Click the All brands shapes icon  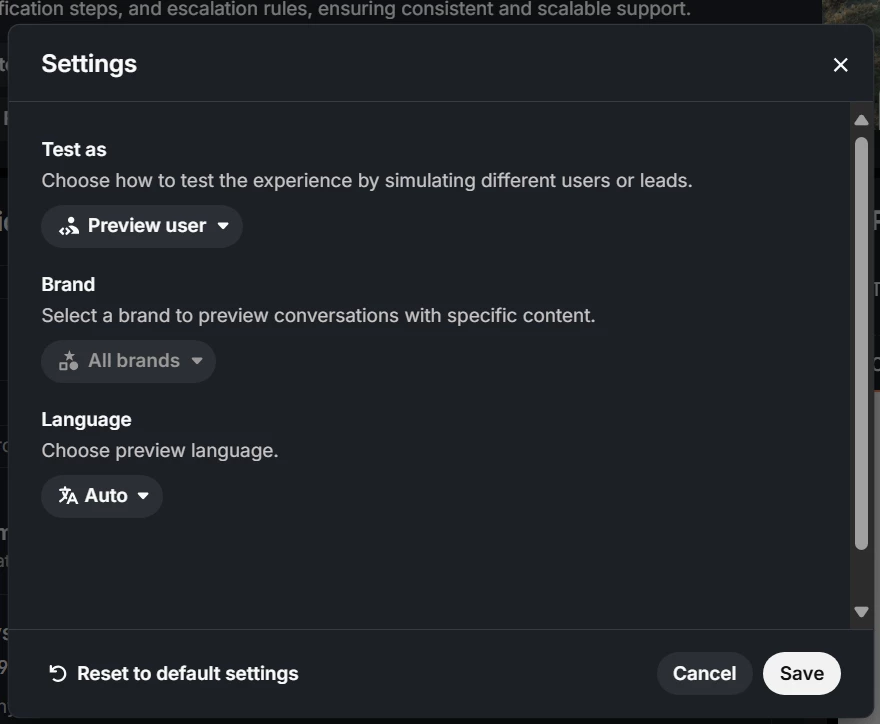(69, 361)
